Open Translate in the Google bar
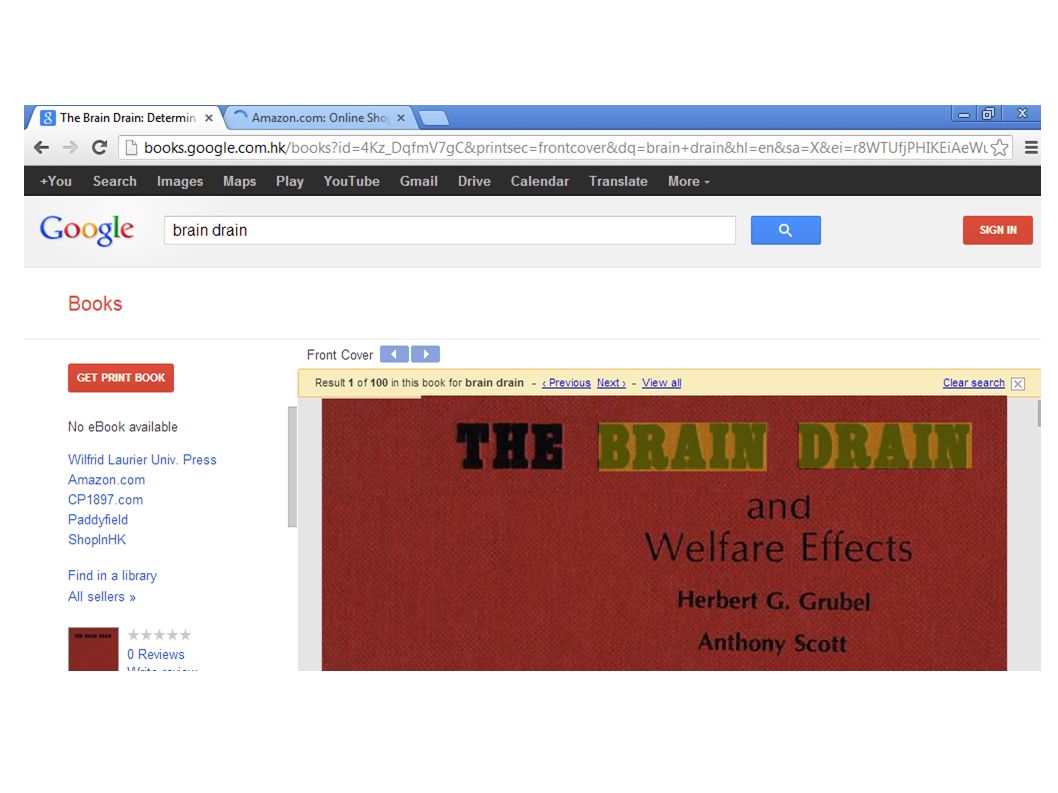Viewport: 1058px width, 793px height. (618, 181)
